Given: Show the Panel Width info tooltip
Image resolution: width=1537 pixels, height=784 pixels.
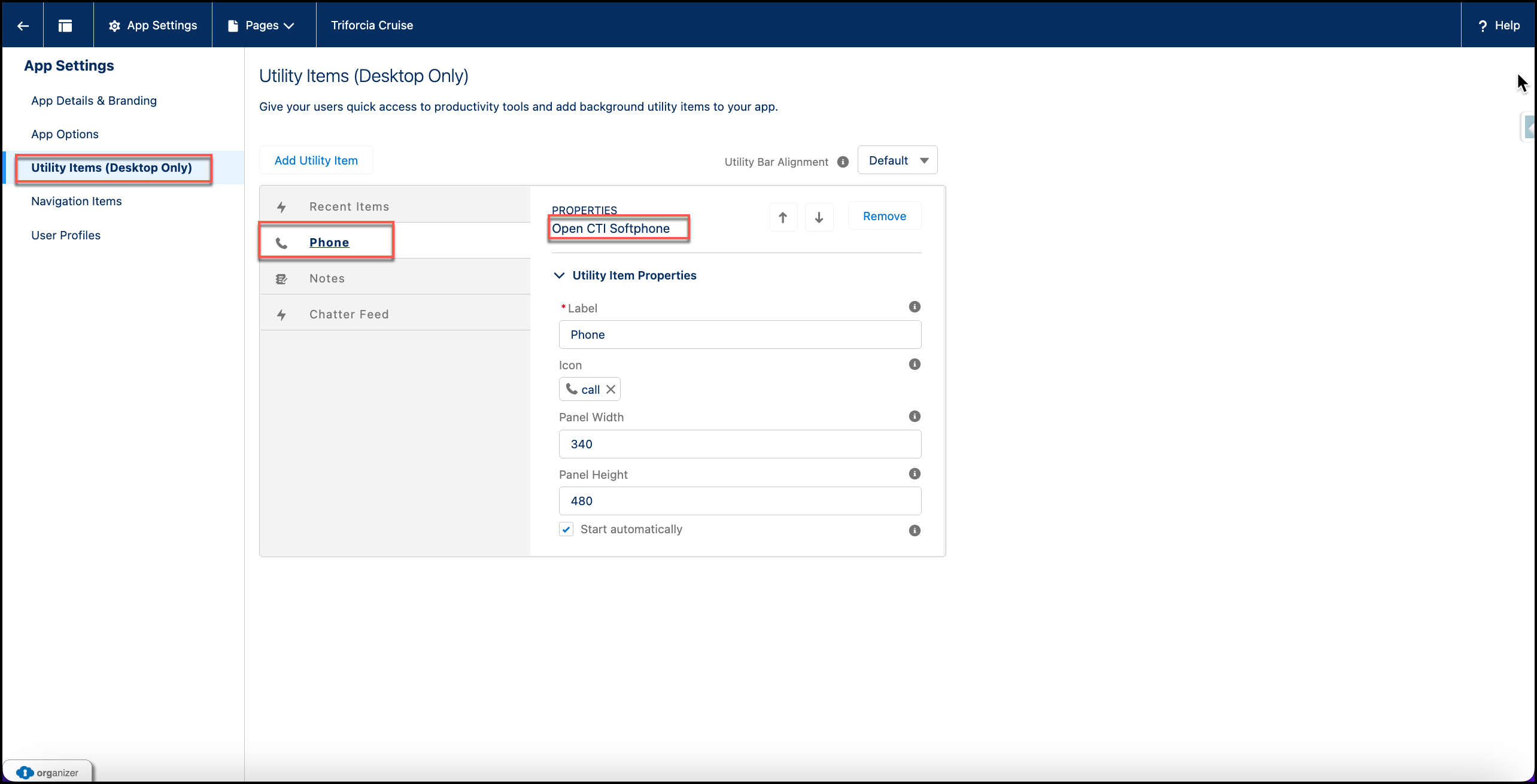Looking at the screenshot, I should 915,417.
